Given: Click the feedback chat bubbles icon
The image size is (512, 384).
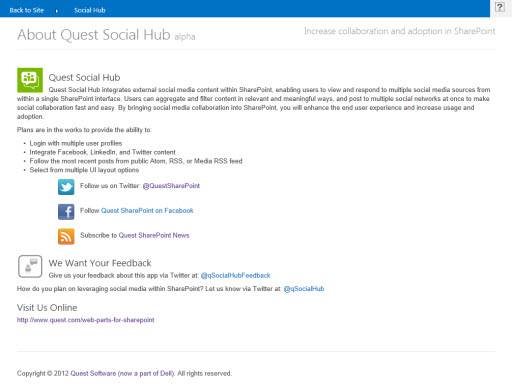Looking at the screenshot, I should tap(30, 266).
